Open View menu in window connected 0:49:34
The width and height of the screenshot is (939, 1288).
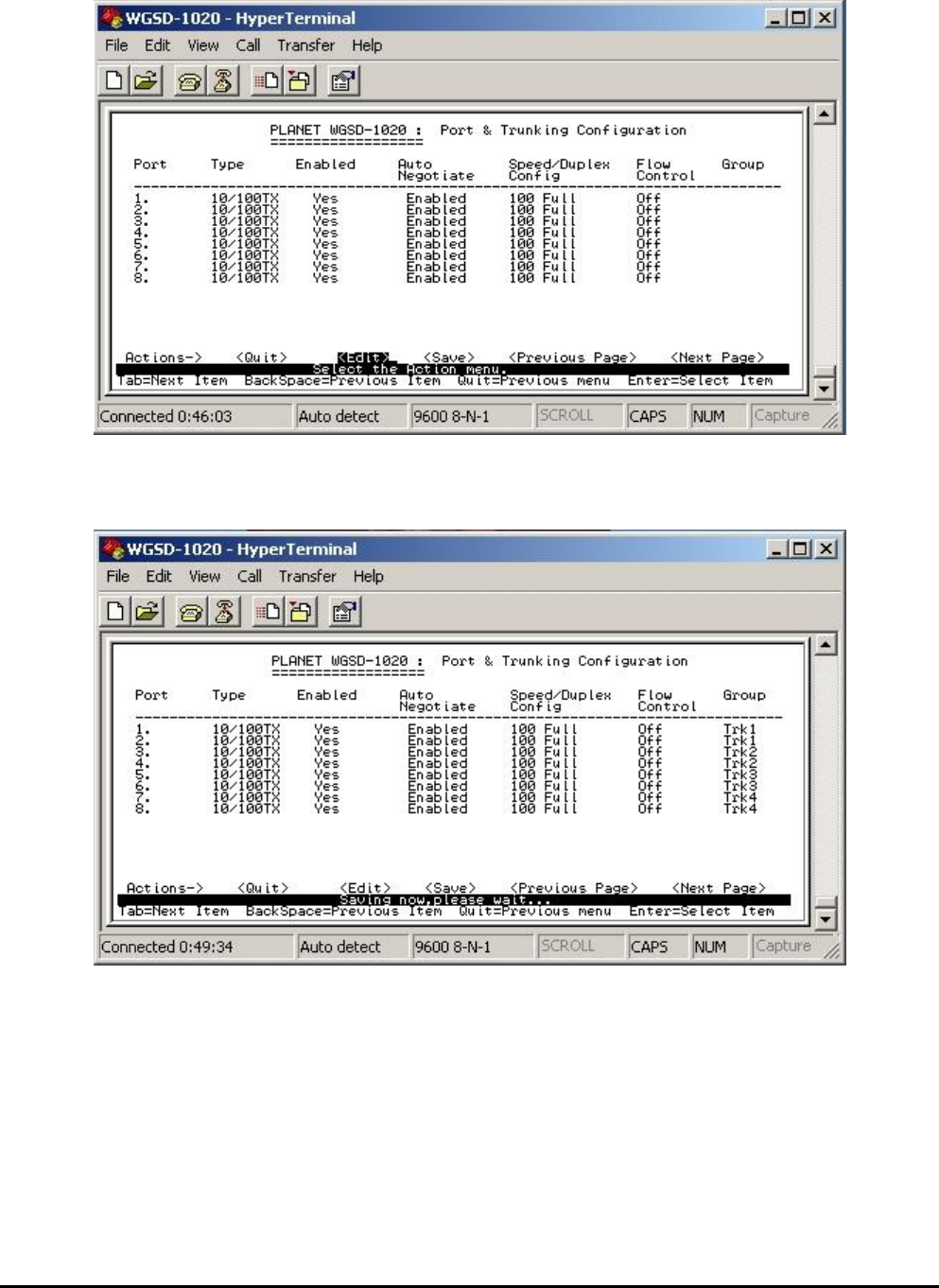click(204, 576)
